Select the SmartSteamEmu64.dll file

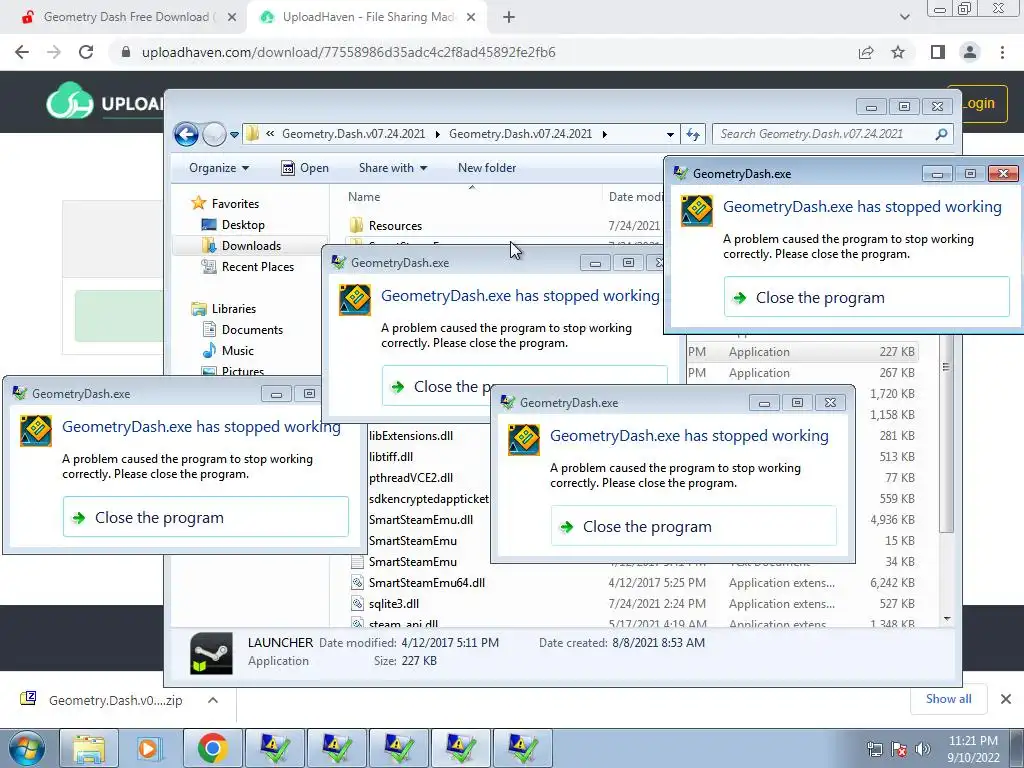(426, 583)
